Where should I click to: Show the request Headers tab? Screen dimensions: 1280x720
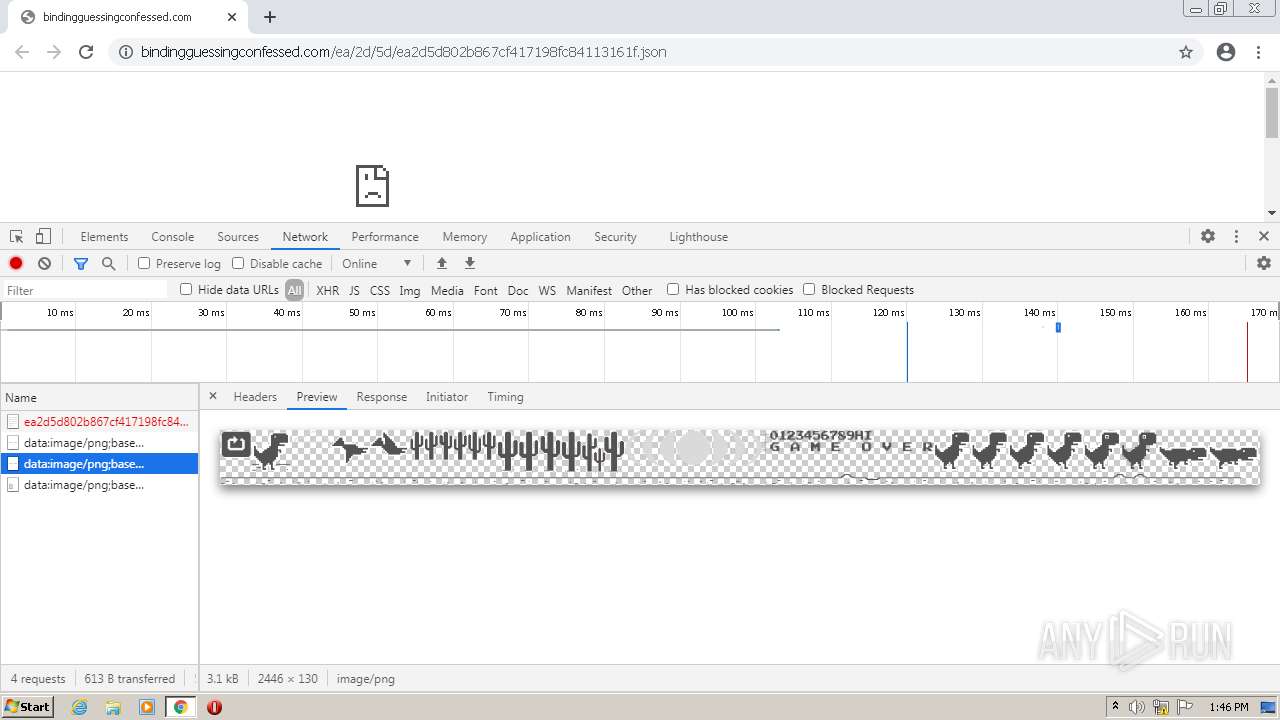[x=255, y=397]
